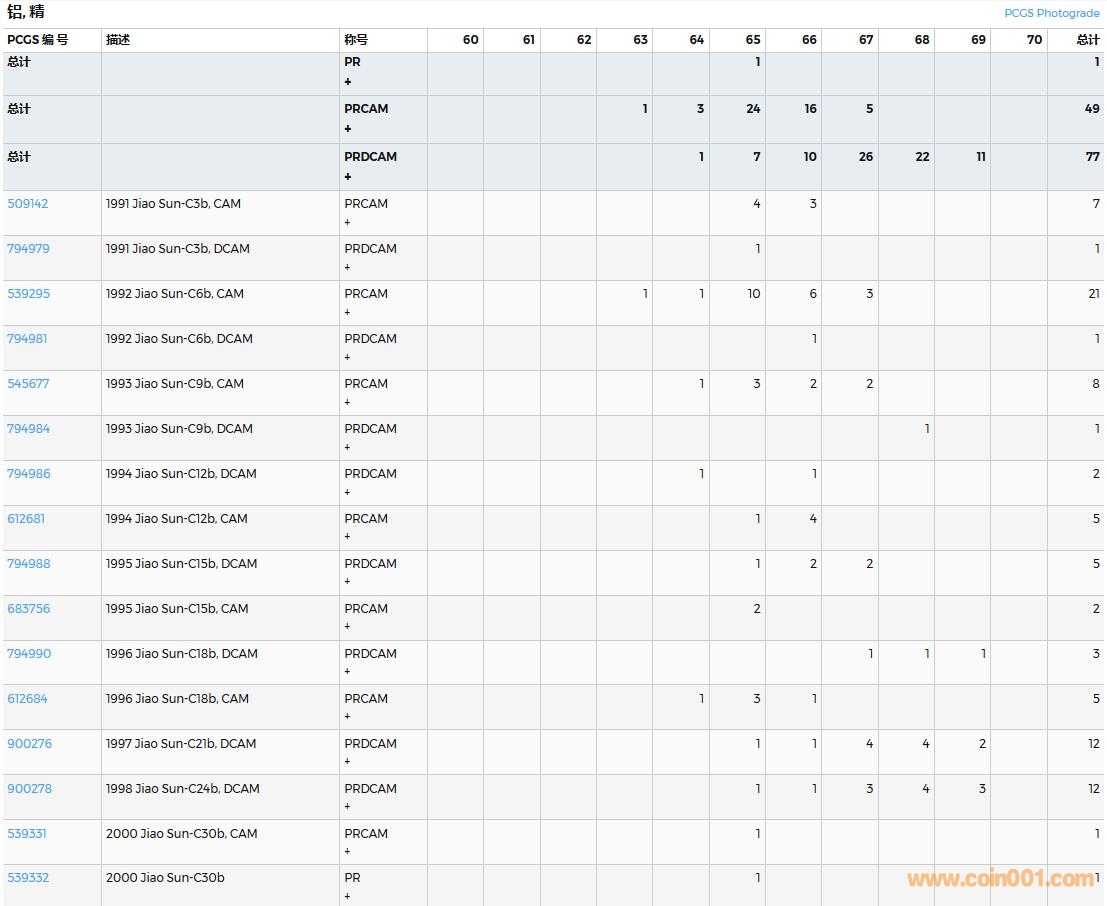Click the 描述 column header

pyautogui.click(x=118, y=40)
